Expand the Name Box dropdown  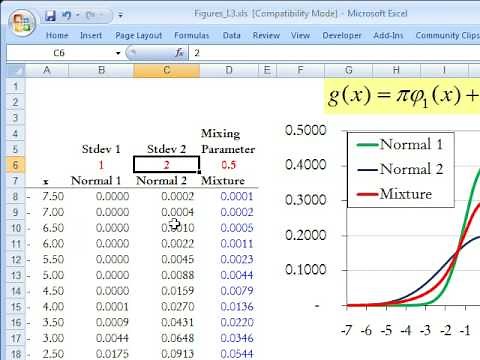pyautogui.click(x=118, y=53)
